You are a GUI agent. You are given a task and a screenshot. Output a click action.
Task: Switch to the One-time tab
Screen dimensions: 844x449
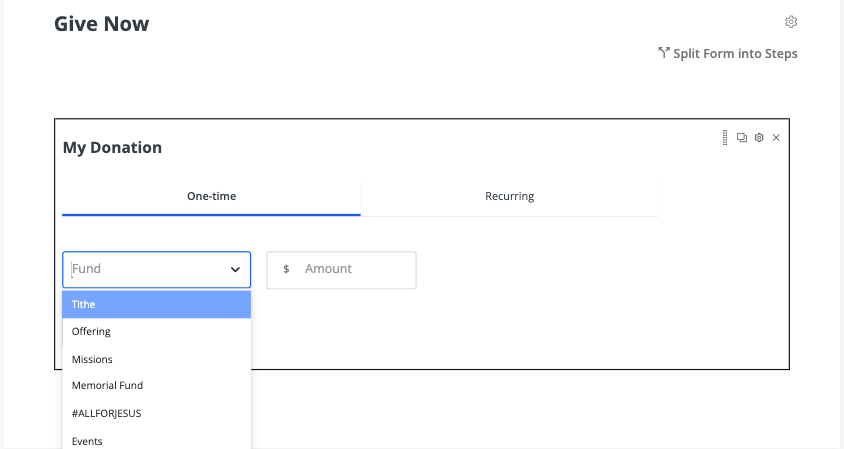211,196
